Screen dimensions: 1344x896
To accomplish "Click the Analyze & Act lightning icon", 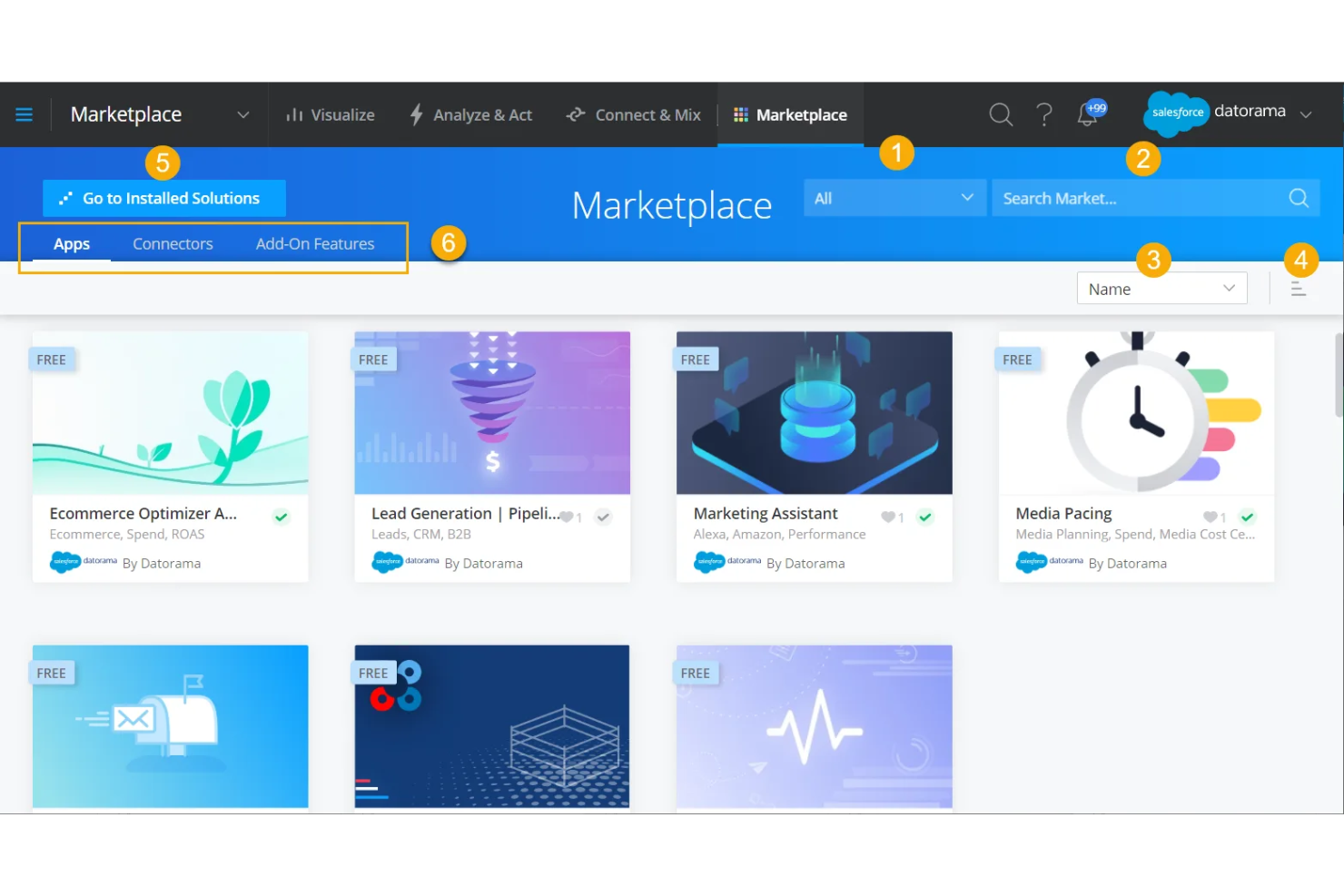I will point(416,114).
